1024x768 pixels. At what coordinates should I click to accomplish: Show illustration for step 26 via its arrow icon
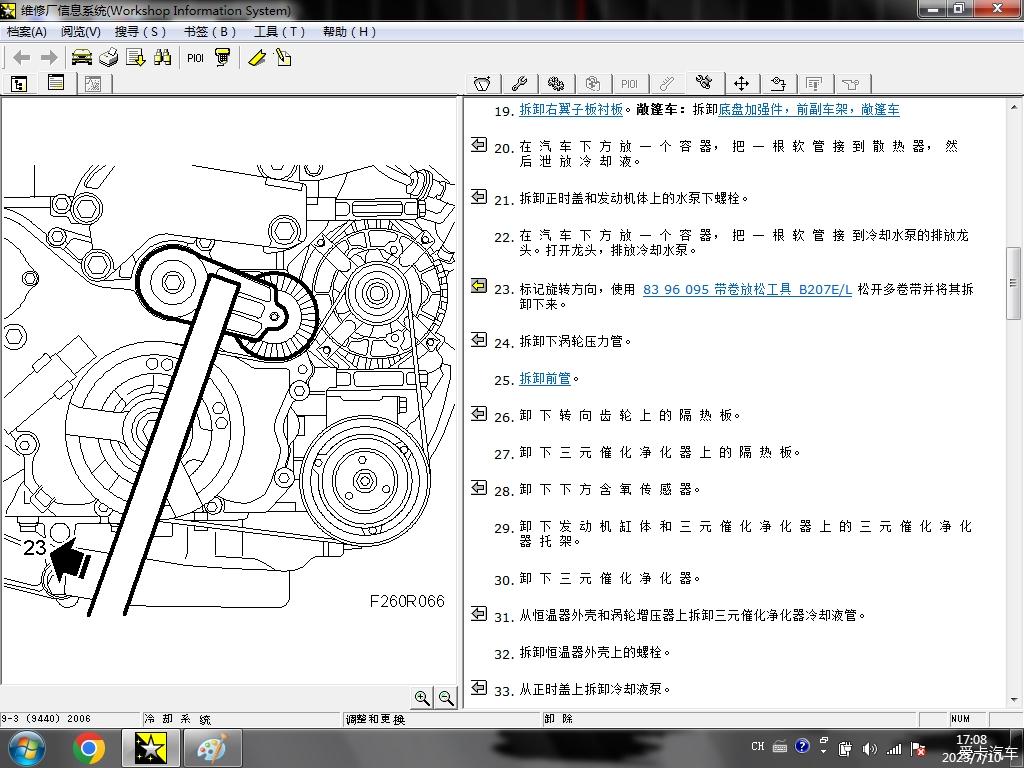click(479, 413)
